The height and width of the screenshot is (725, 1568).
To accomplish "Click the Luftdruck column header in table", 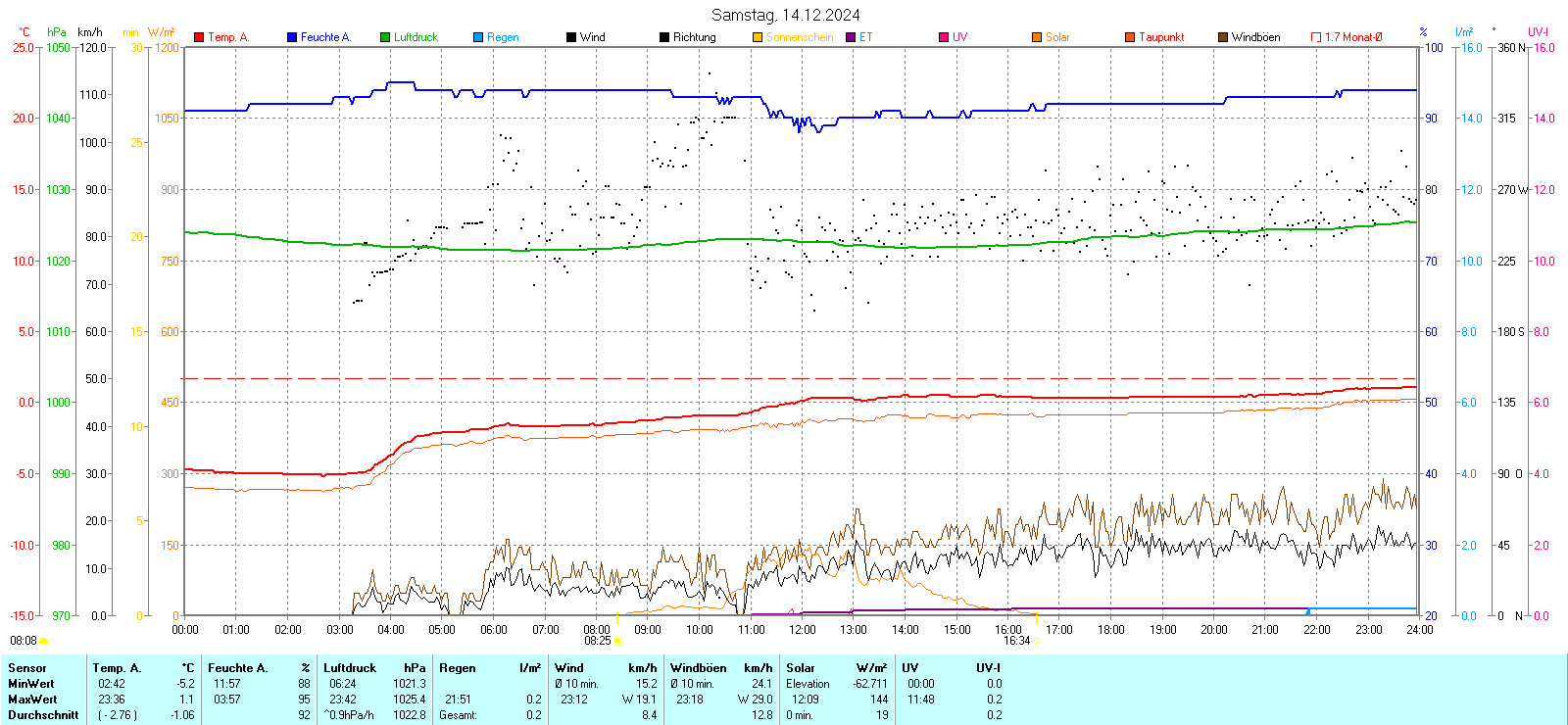I will 350,668.
